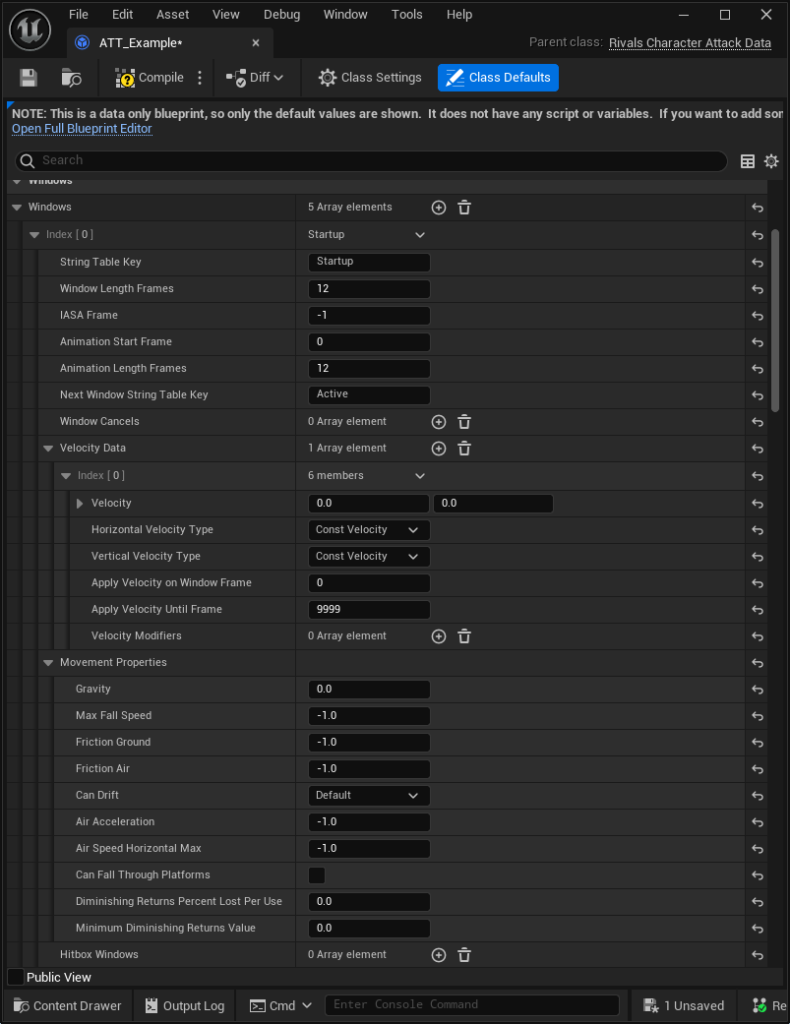Empty the Windows array with the trash icon

pos(464,208)
